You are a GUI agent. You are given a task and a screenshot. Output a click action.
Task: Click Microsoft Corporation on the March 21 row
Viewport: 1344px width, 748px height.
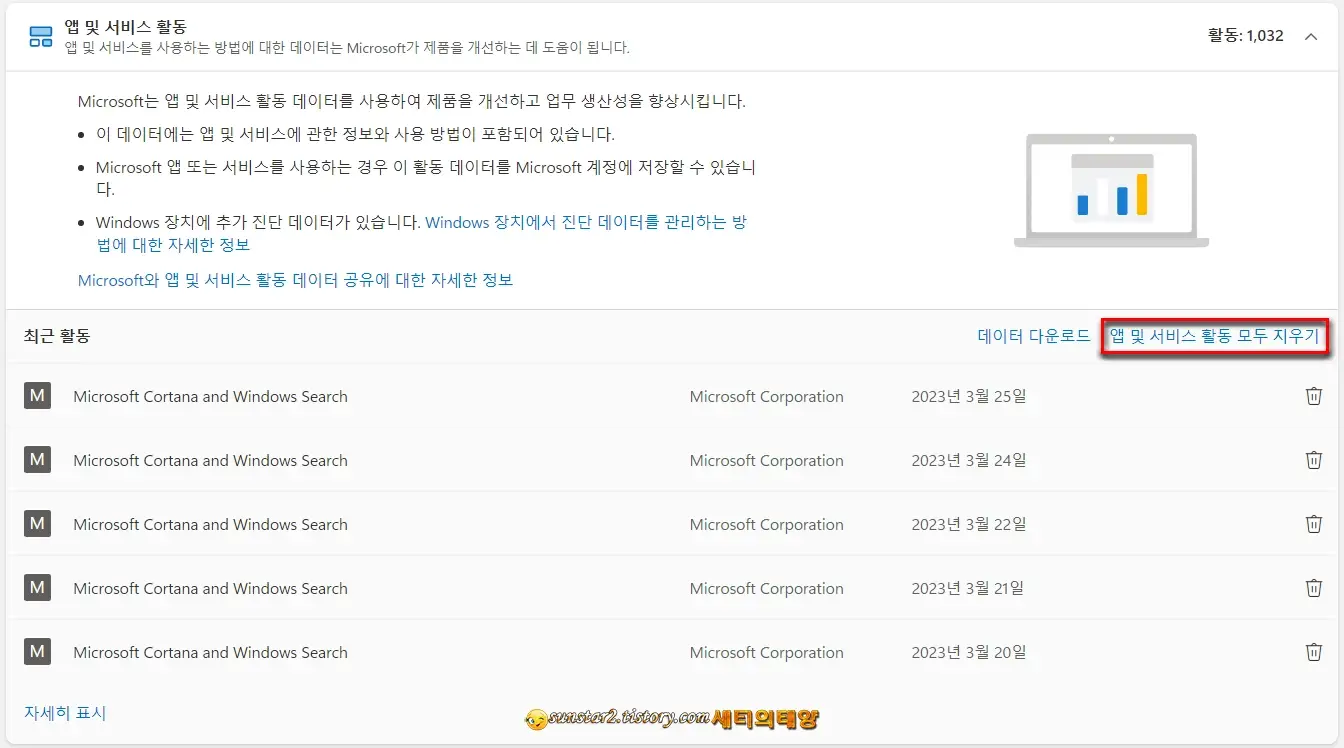pos(766,588)
